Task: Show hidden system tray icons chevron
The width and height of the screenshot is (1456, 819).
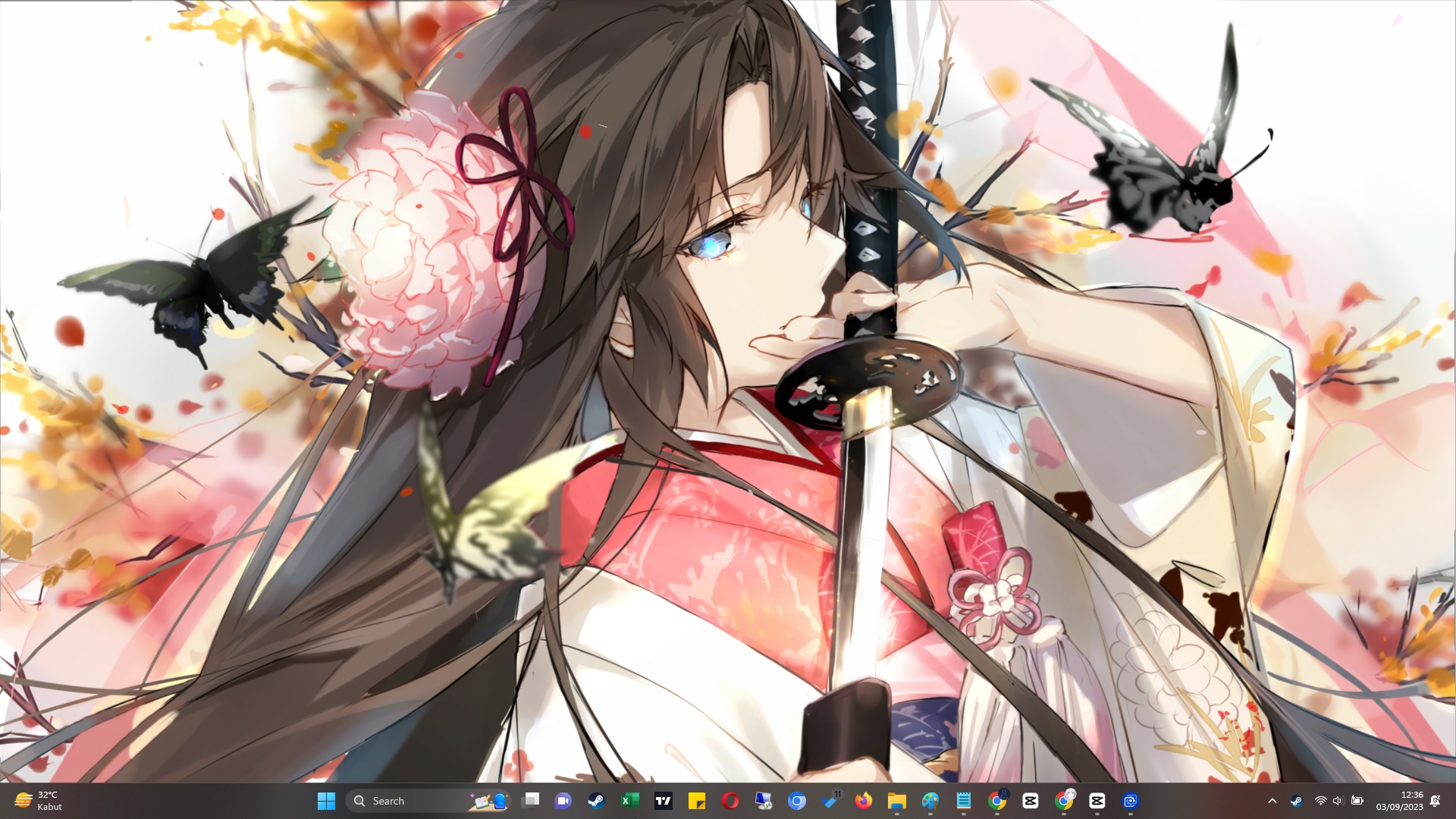Action: tap(1272, 801)
